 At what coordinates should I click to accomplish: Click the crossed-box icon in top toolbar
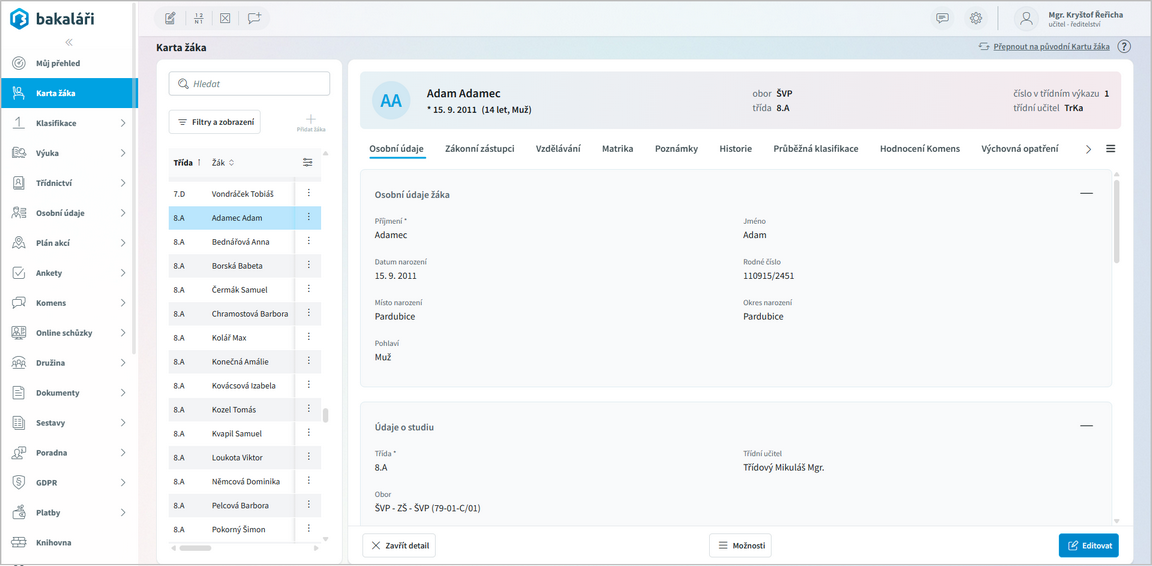click(x=226, y=18)
